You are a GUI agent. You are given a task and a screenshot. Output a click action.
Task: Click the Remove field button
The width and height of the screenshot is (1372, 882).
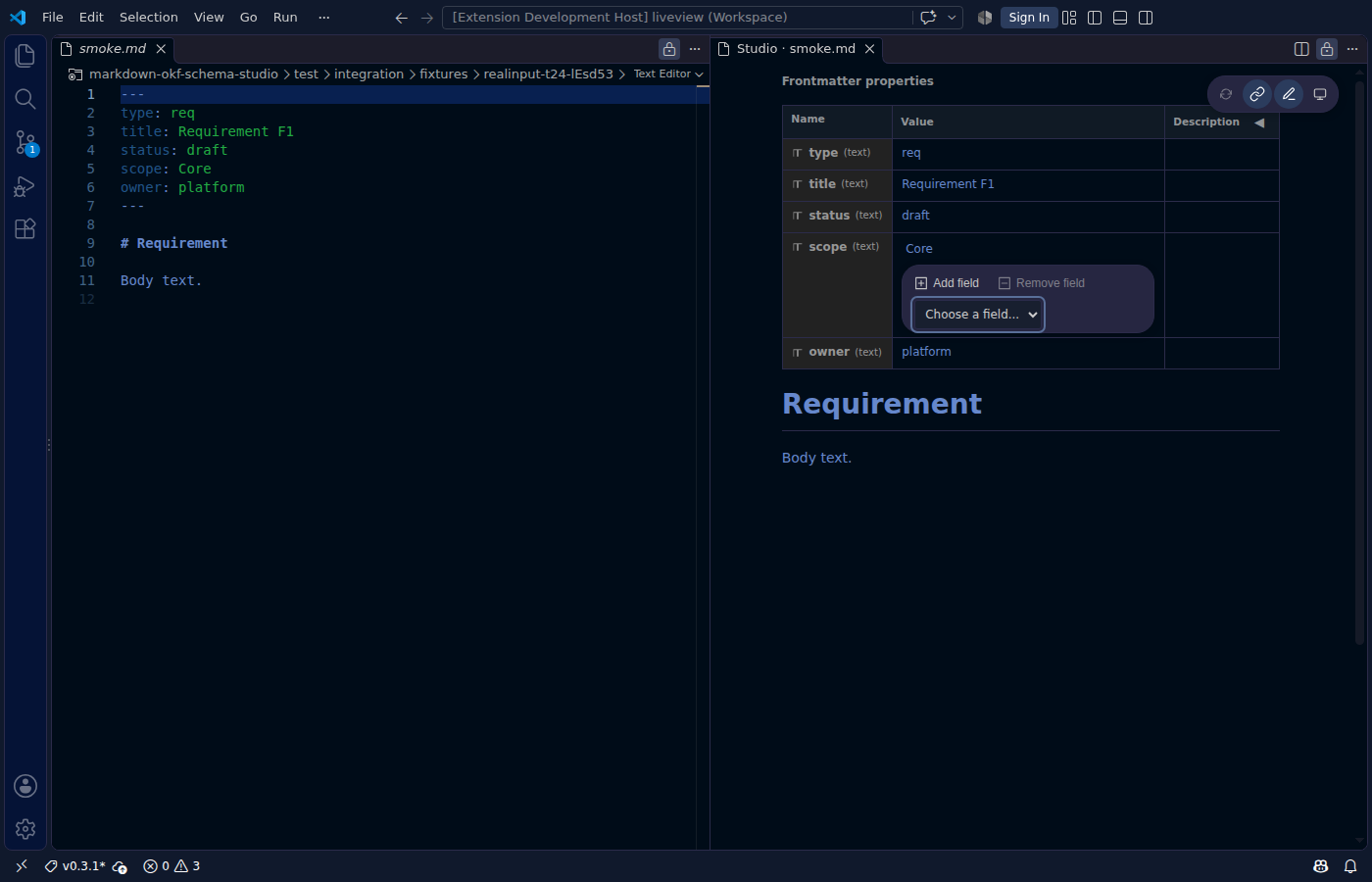1041,283
